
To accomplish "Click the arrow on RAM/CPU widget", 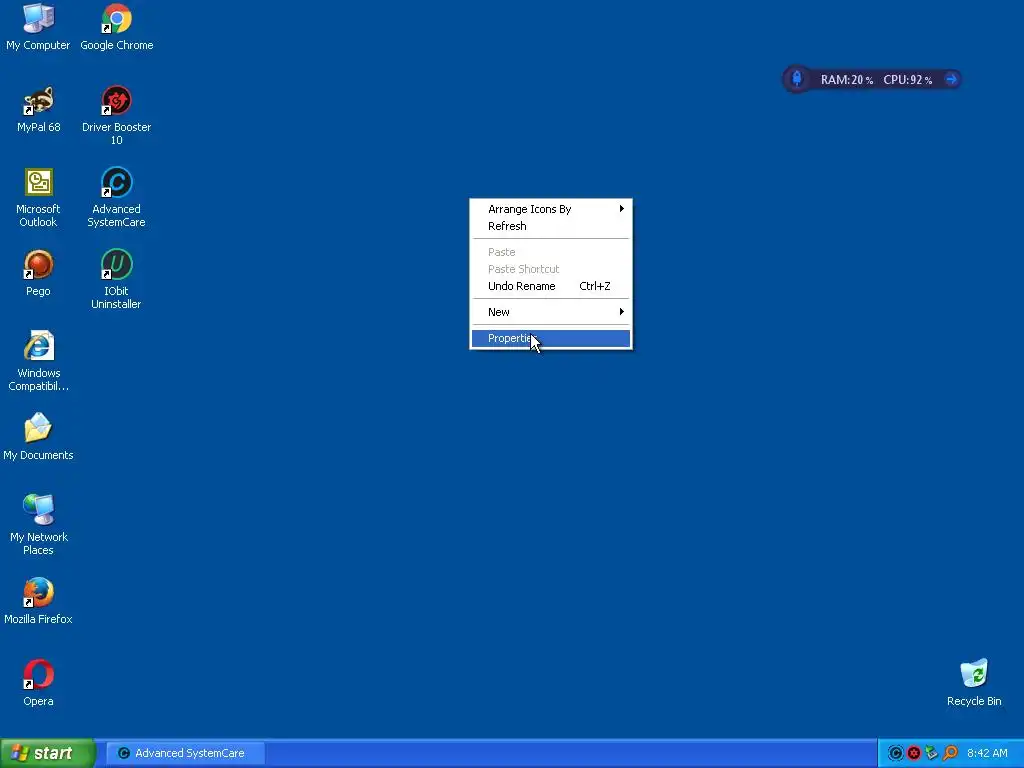I will pyautogui.click(x=952, y=79).
